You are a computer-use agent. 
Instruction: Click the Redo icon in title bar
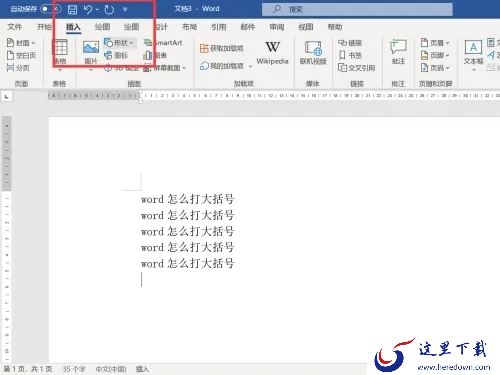point(109,9)
